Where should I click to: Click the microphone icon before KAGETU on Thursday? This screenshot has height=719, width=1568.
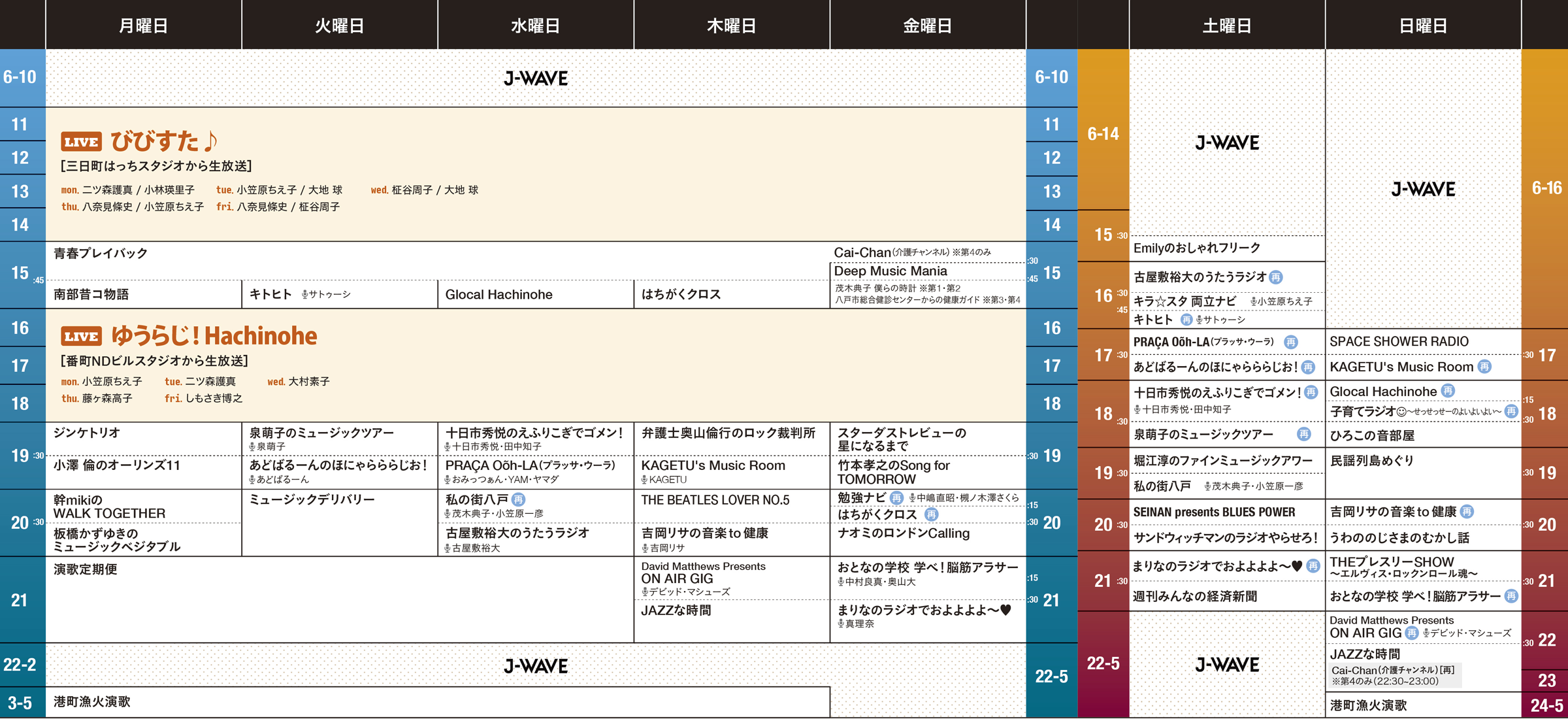click(644, 480)
